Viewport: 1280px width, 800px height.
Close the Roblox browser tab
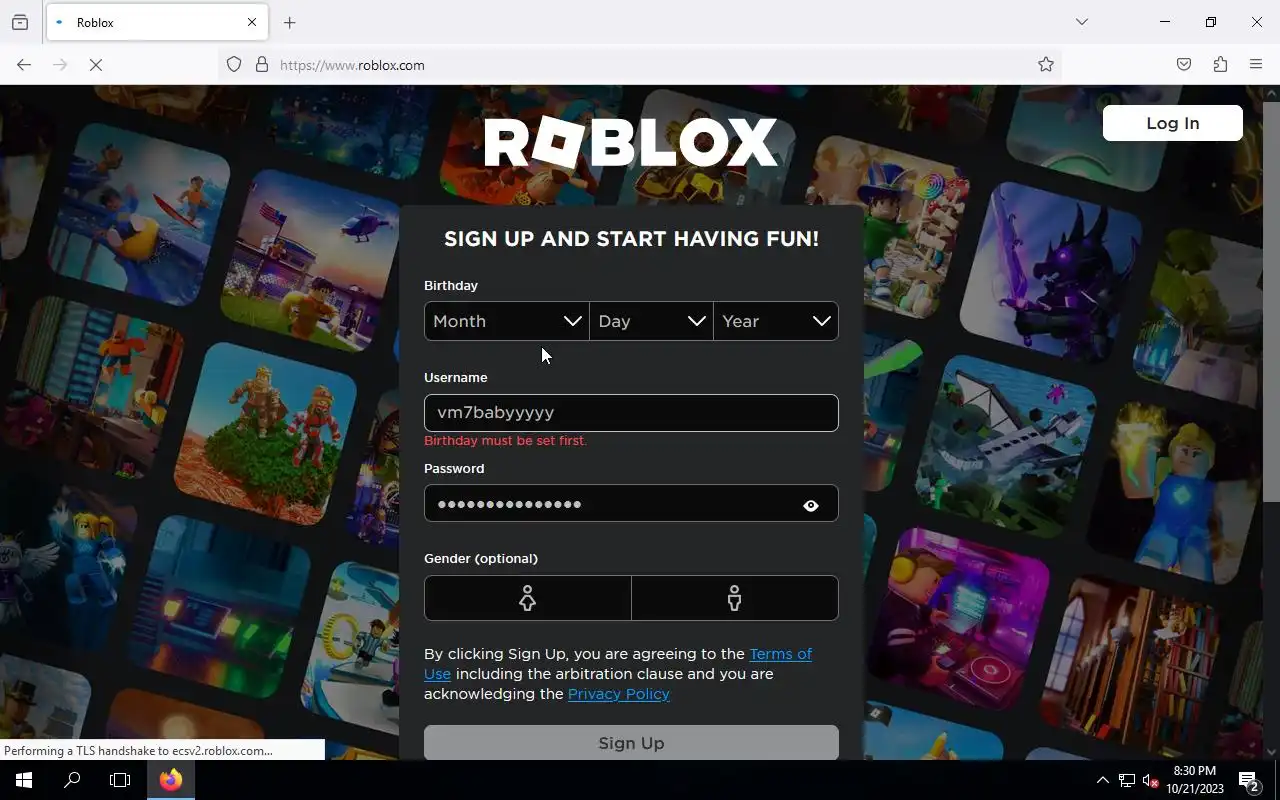click(252, 22)
